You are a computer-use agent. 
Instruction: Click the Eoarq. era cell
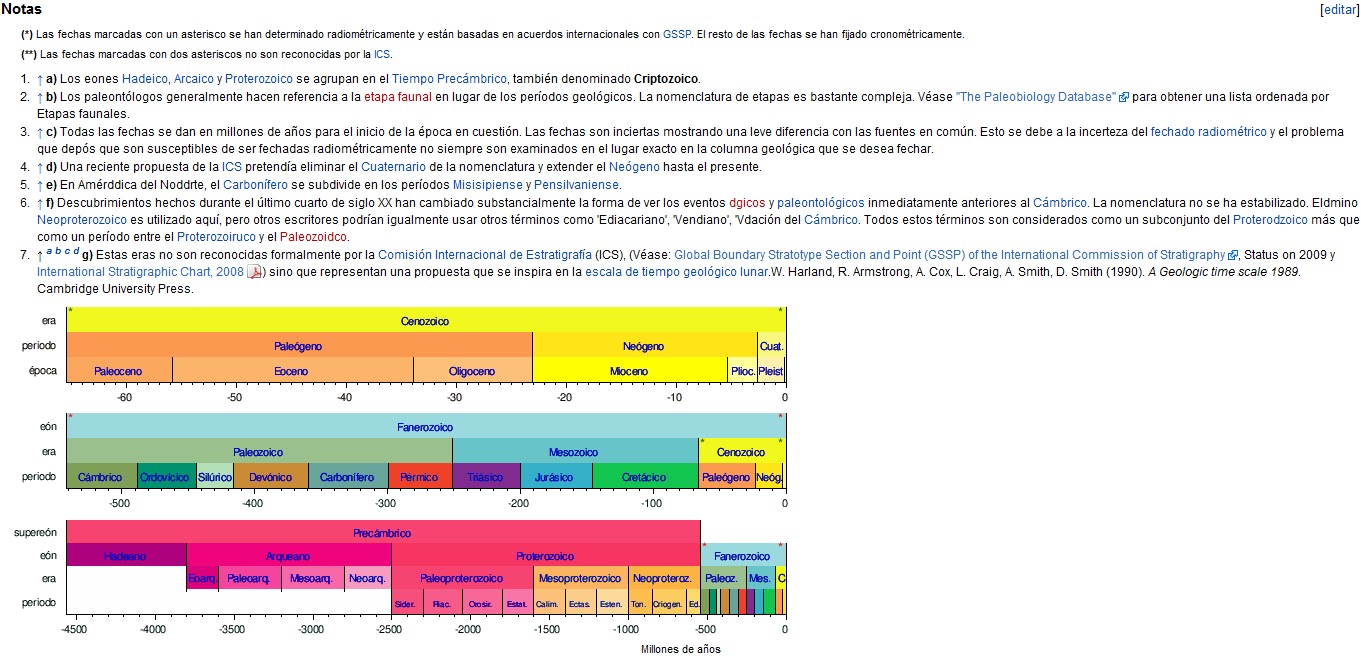[202, 578]
